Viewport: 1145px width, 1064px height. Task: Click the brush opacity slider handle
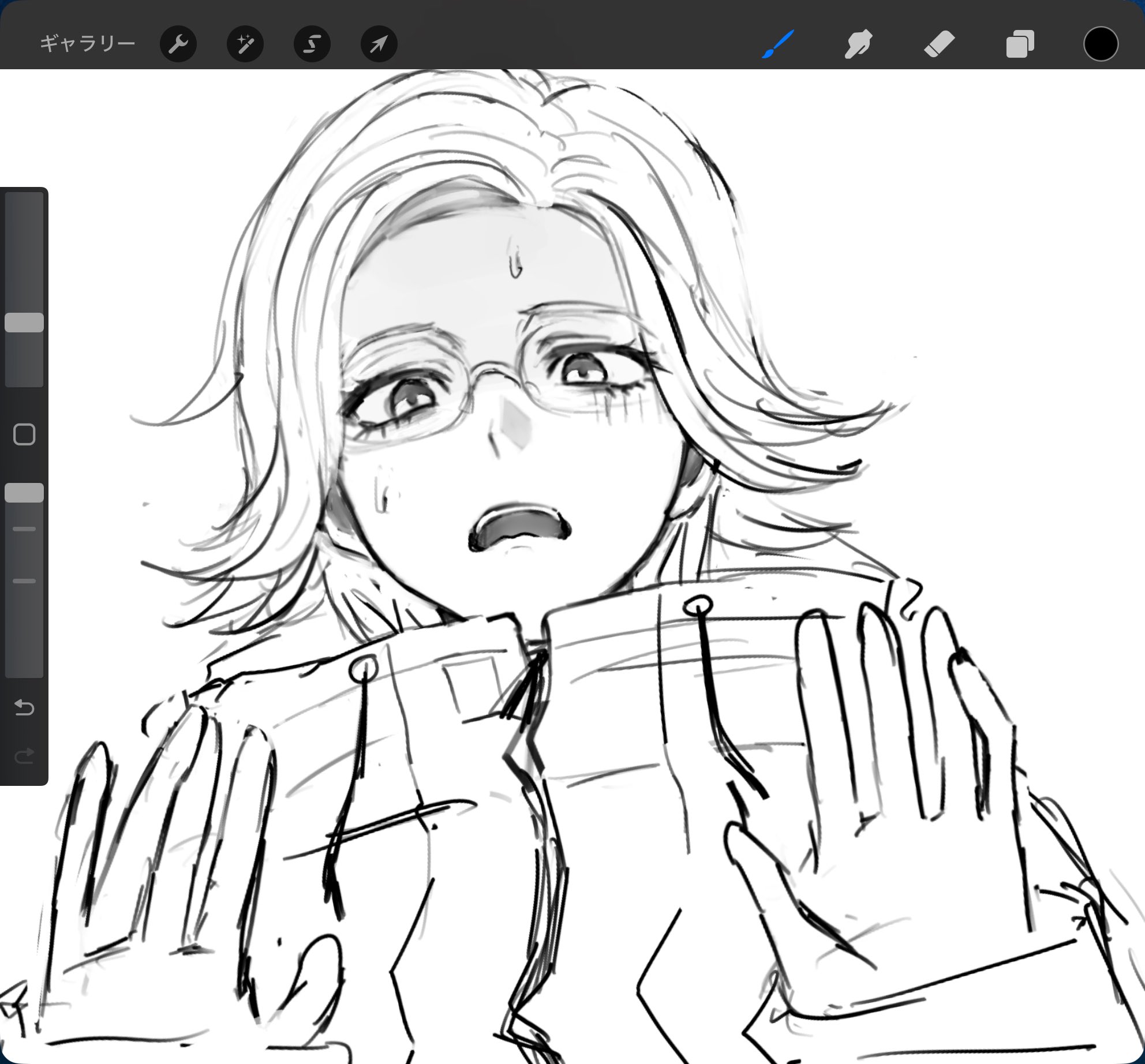[x=24, y=493]
